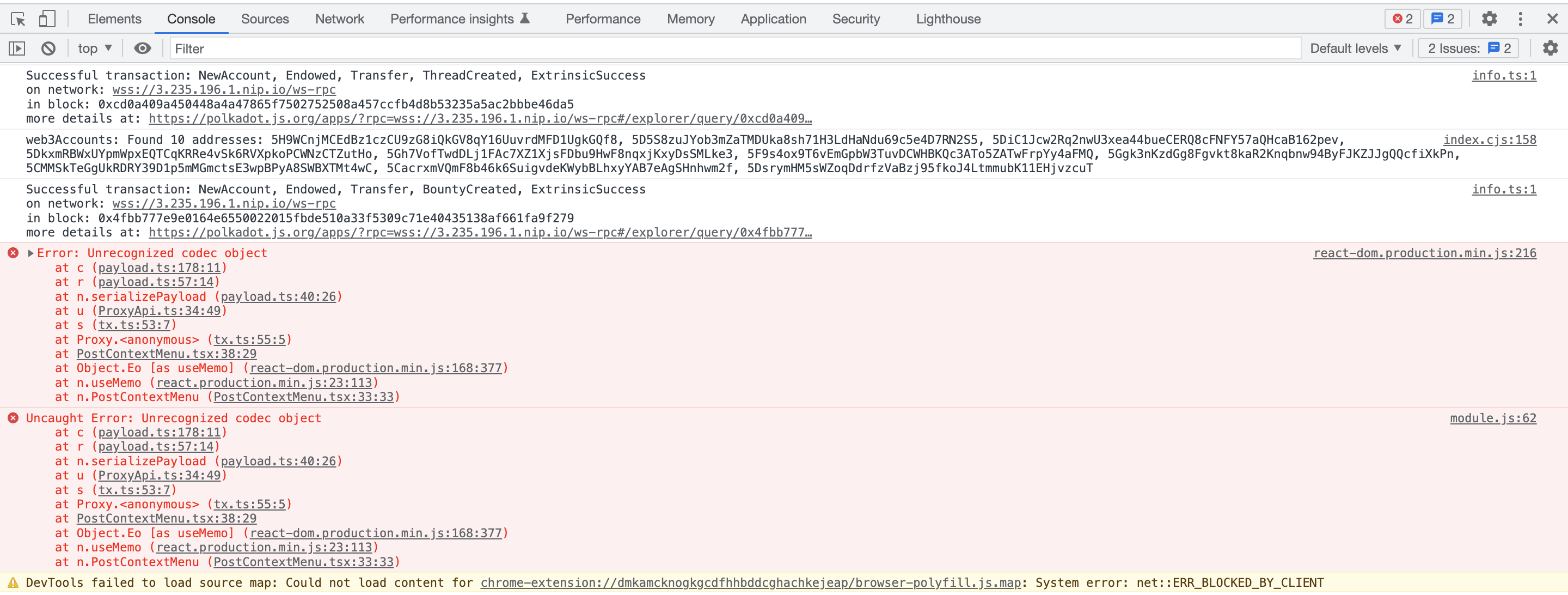This screenshot has width=1568, height=595.
Task: Open the index.cjs:158 source link
Action: click(x=1490, y=140)
